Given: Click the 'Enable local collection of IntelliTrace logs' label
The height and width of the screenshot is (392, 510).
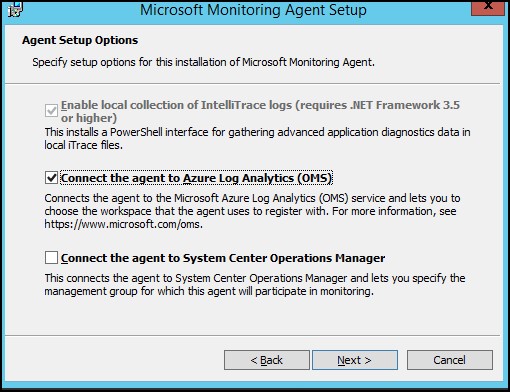Looking at the screenshot, I should [x=260, y=111].
